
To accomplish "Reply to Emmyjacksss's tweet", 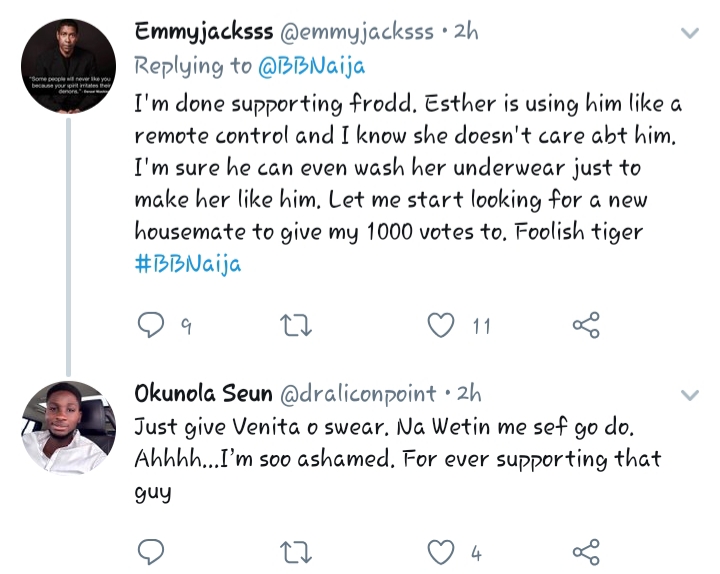I will [150, 324].
